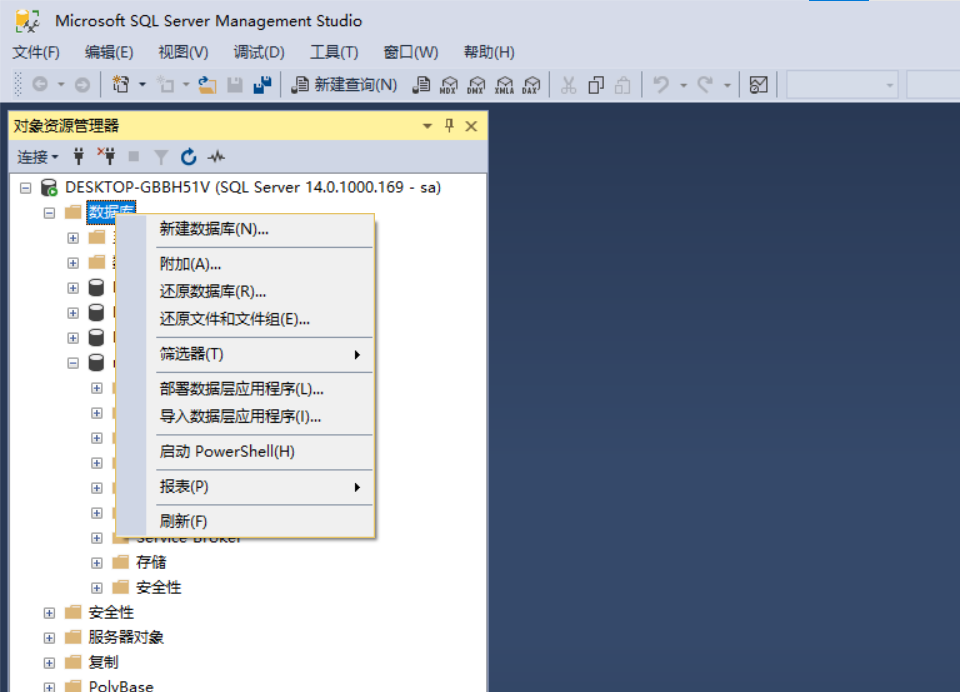Select the MDX query icon
Viewport: 960px width, 692px height.
click(x=449, y=85)
